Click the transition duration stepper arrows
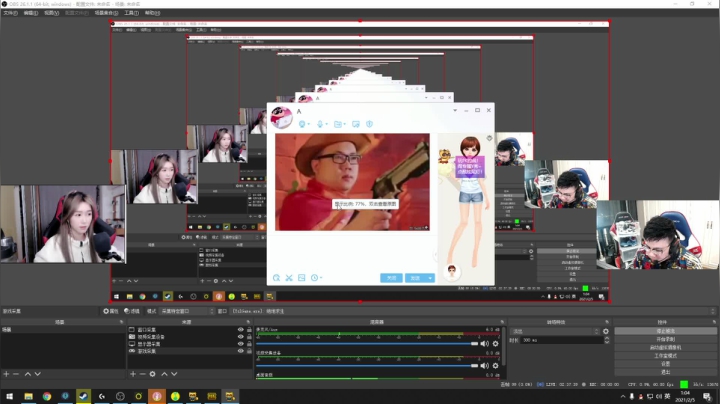Screen dimensions: 720x404 pos(607,340)
